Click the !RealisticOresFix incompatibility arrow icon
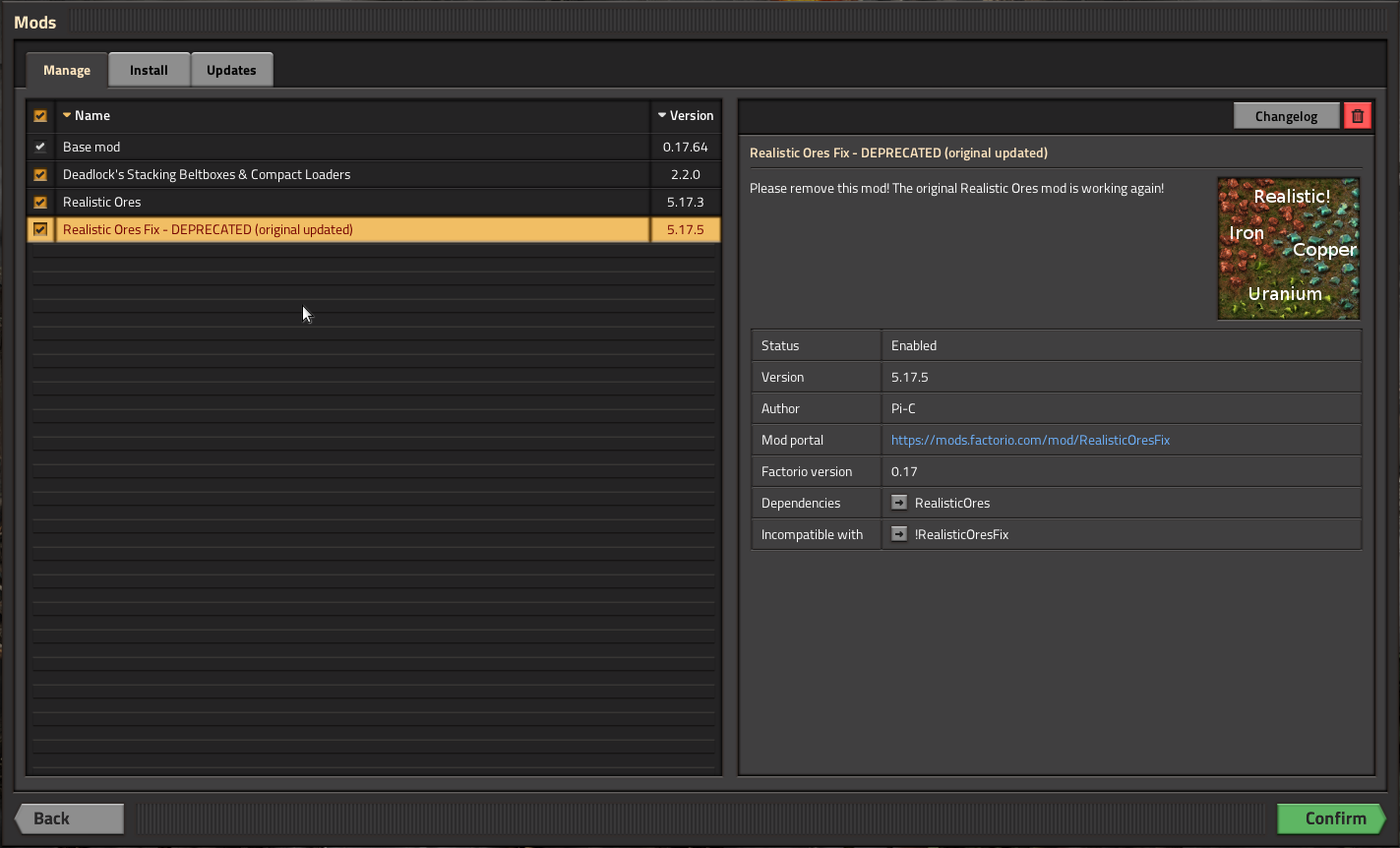 [899, 534]
